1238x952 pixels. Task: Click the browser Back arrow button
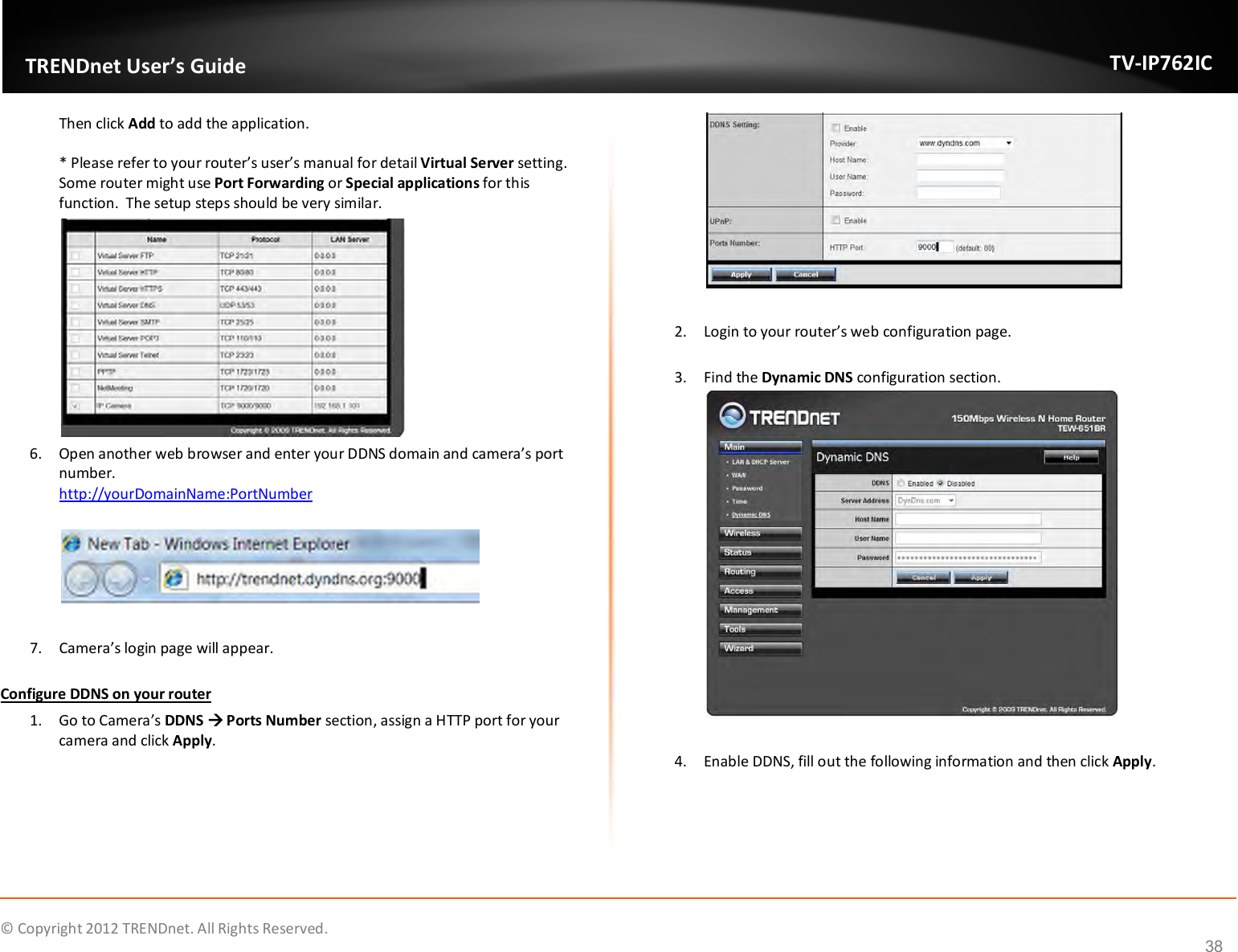pos(81,580)
